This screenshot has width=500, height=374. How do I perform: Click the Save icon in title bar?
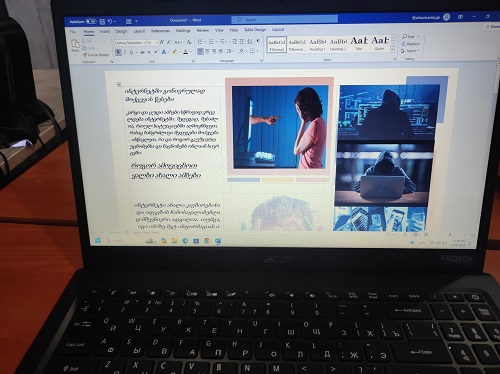(102, 22)
